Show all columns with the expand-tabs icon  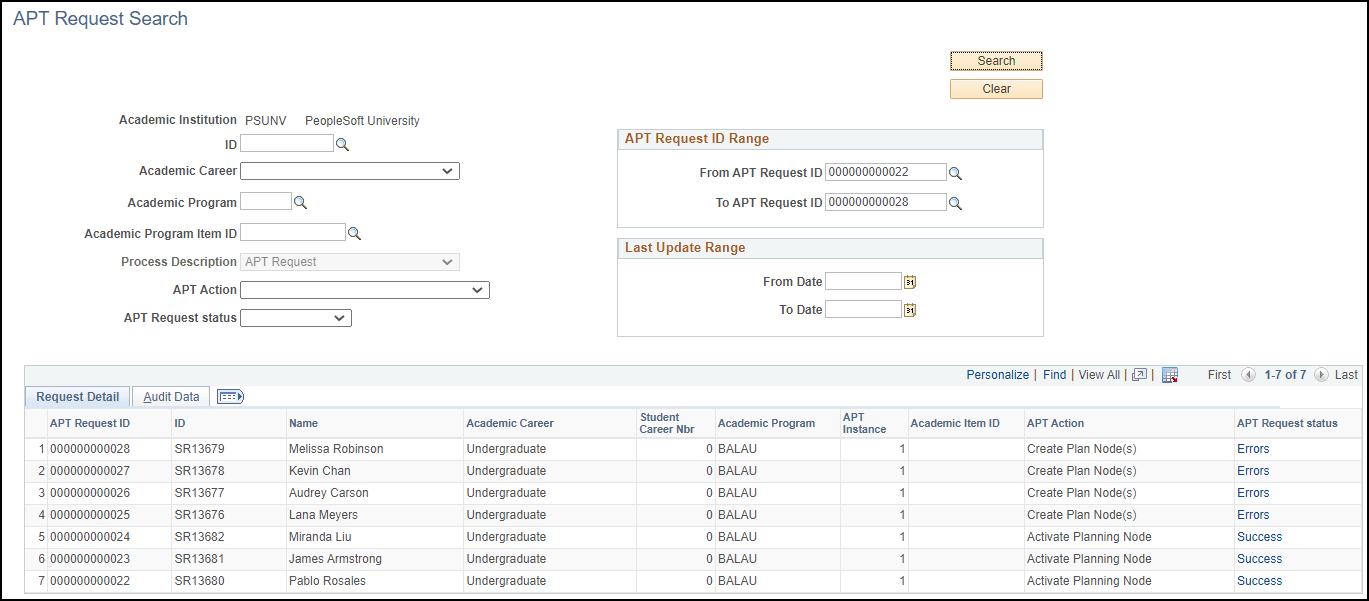click(x=230, y=396)
